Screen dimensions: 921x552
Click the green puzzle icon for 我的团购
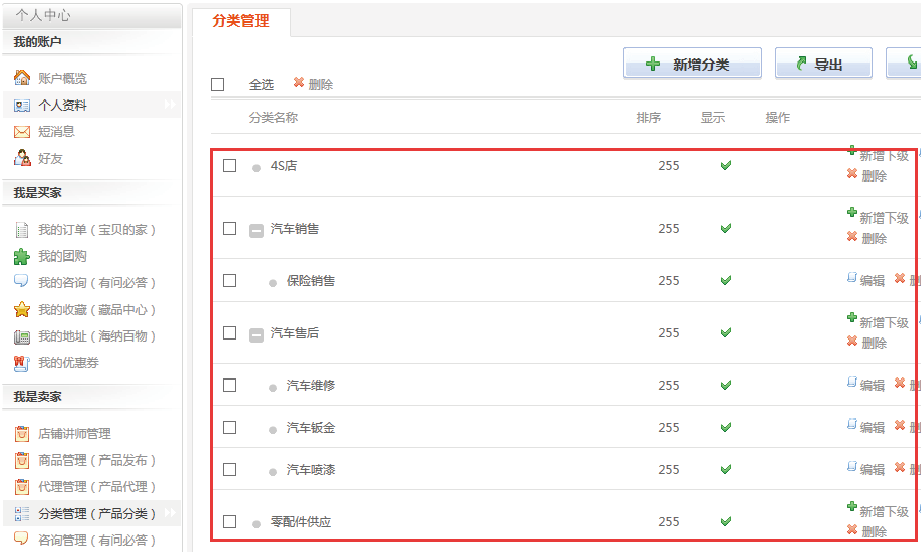(22, 256)
